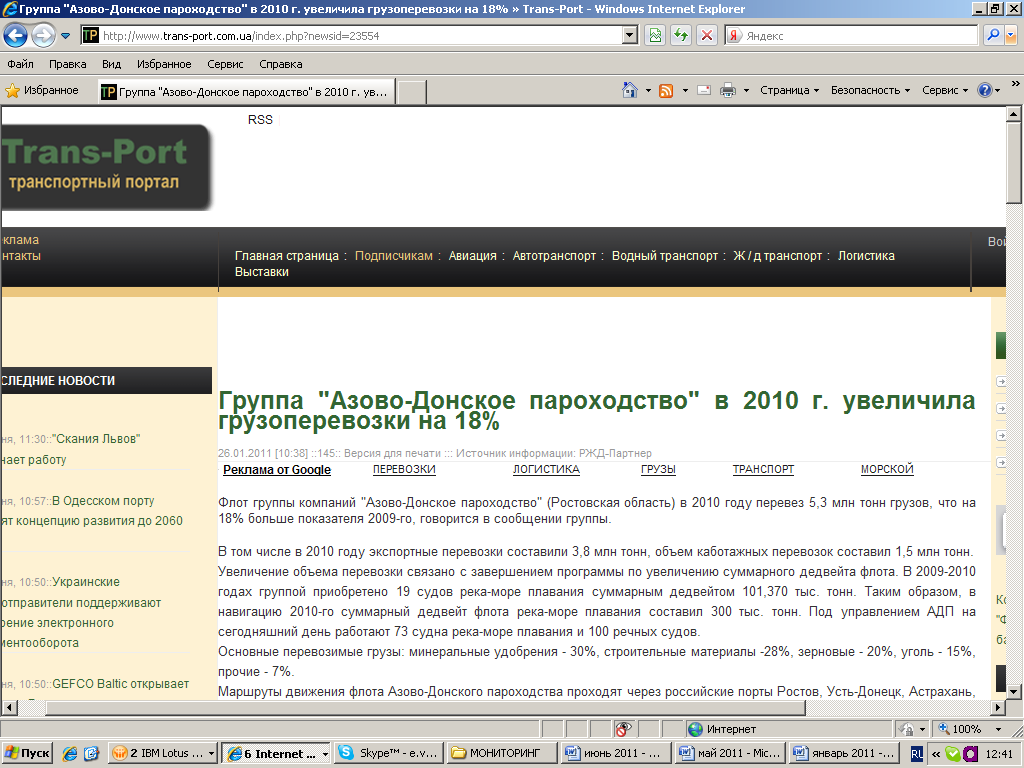Open the Водный транспорт nav link
This screenshot has height=768, width=1024.
tap(665, 256)
